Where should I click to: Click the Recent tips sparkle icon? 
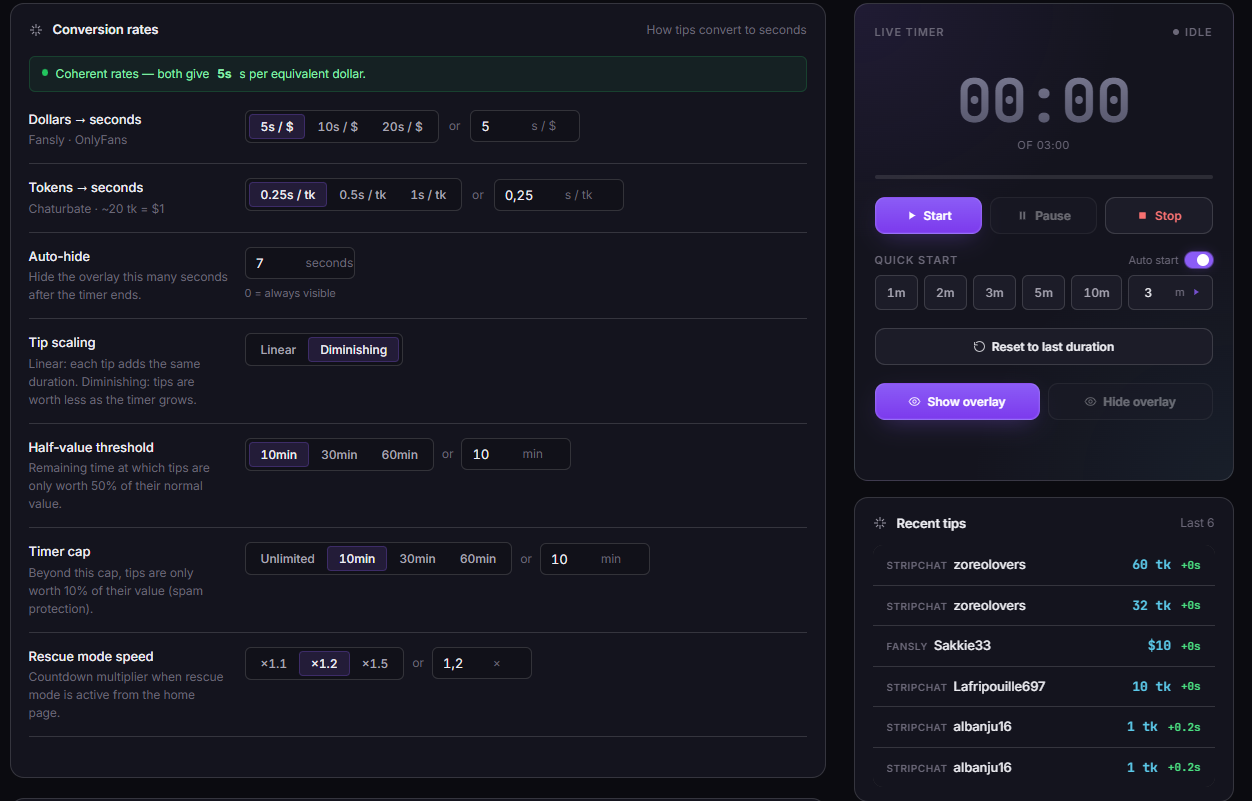pyautogui.click(x=880, y=523)
